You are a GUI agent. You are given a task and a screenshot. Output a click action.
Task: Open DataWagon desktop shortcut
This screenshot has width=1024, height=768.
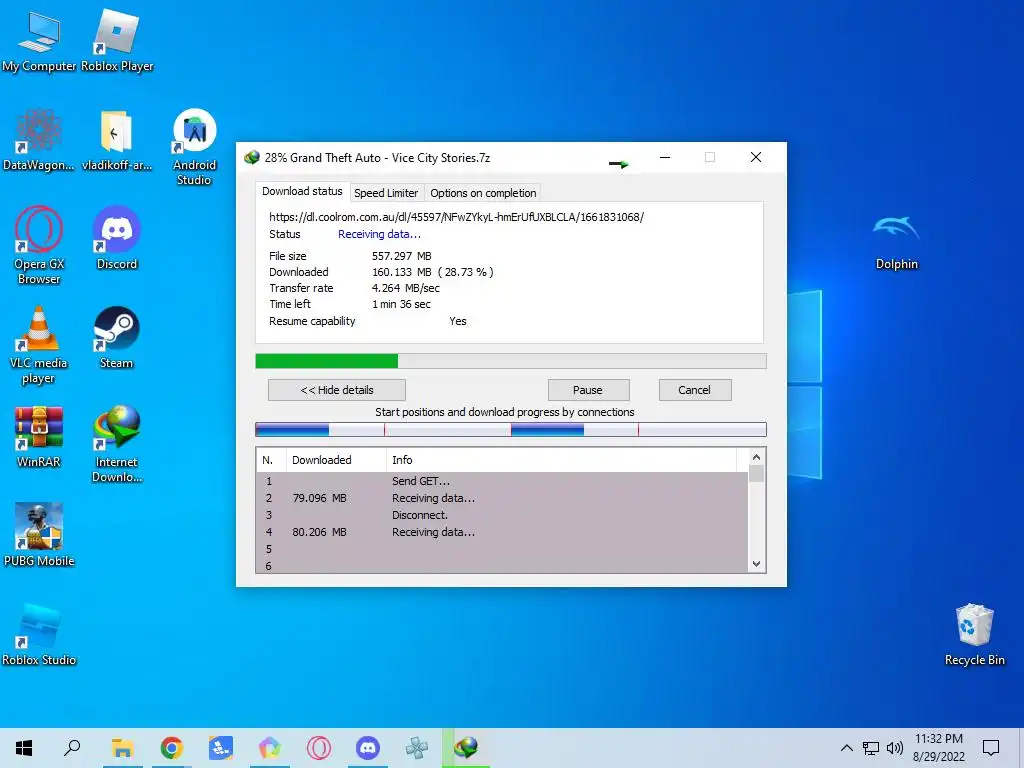pos(39,140)
